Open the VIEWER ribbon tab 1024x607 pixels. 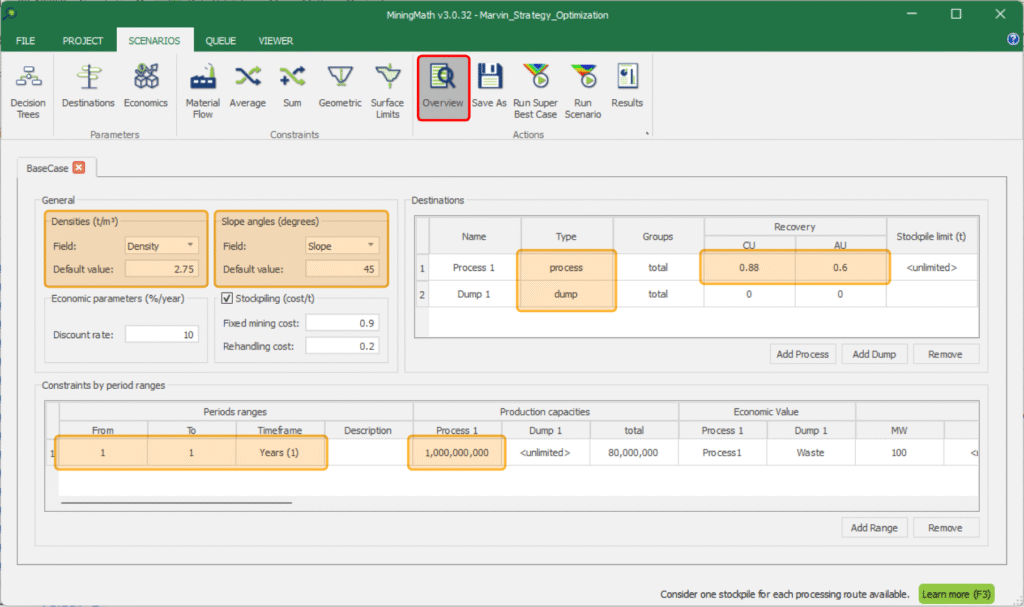[x=276, y=41]
